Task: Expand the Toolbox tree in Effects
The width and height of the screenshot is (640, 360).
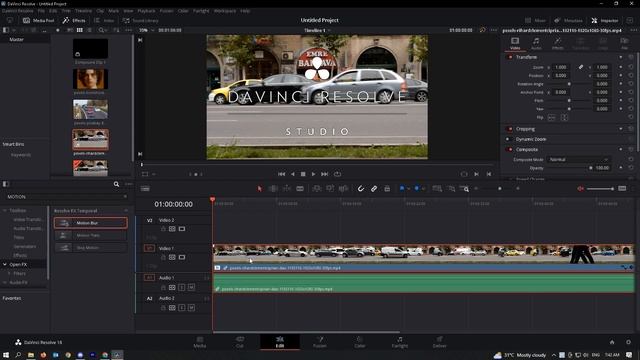Action: click(5, 211)
